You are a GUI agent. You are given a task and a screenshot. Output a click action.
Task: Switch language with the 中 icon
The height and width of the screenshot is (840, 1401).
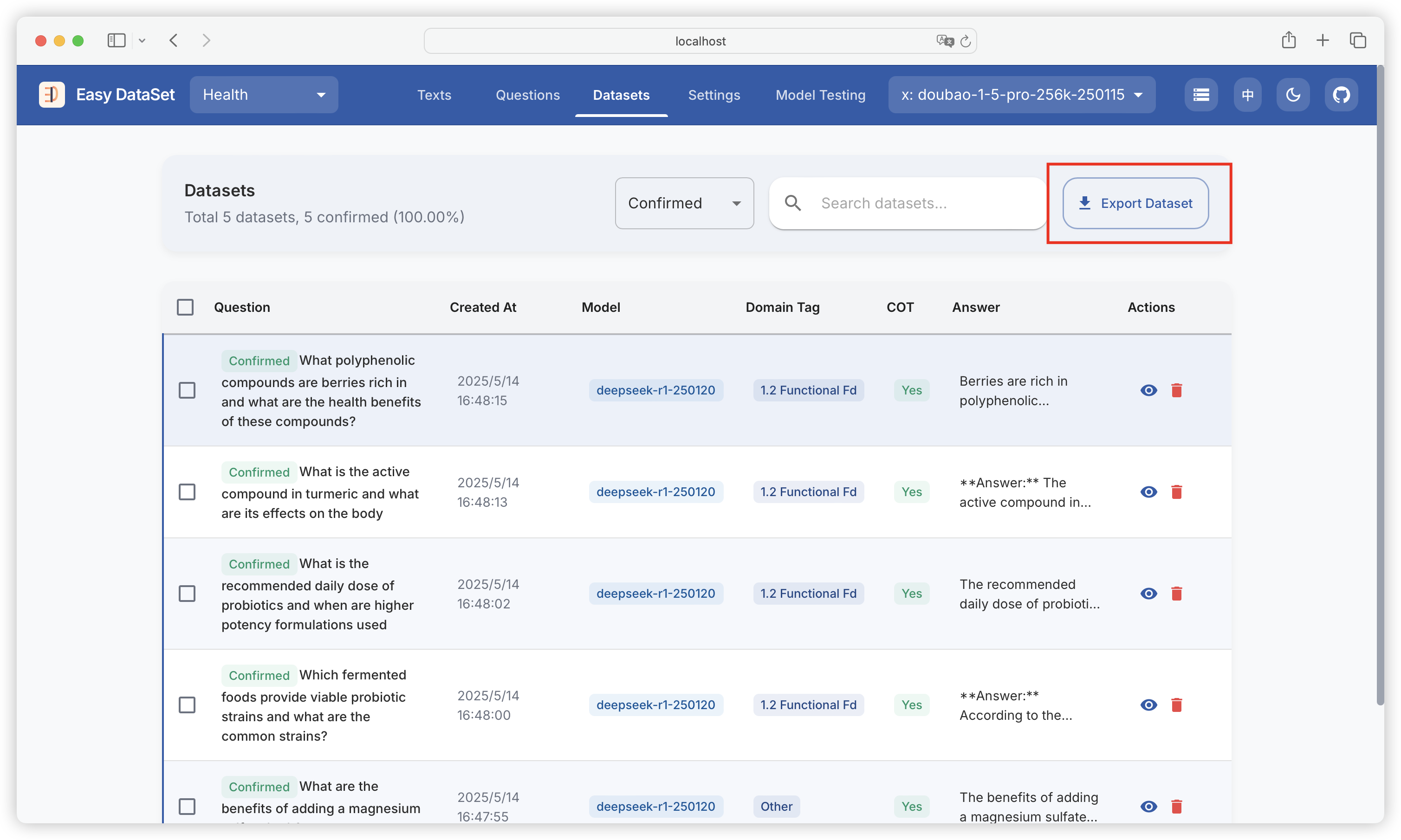point(1247,95)
